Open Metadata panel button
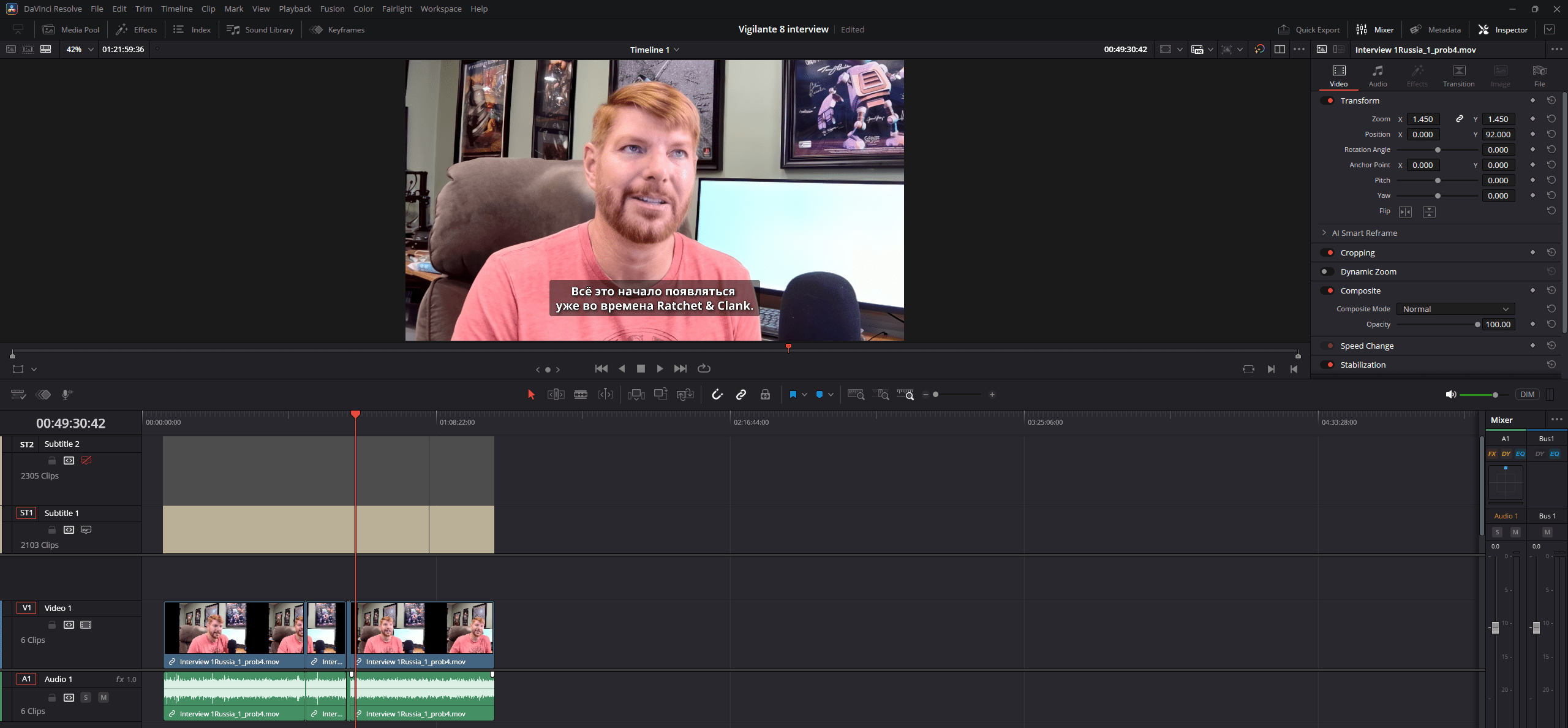The image size is (1568, 728). (x=1435, y=29)
